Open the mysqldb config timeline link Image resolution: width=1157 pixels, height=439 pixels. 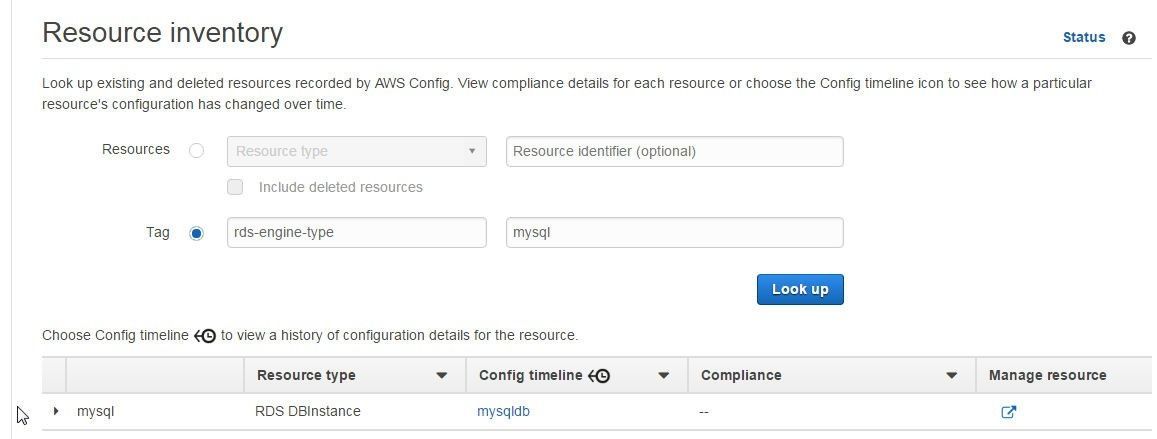tap(503, 412)
